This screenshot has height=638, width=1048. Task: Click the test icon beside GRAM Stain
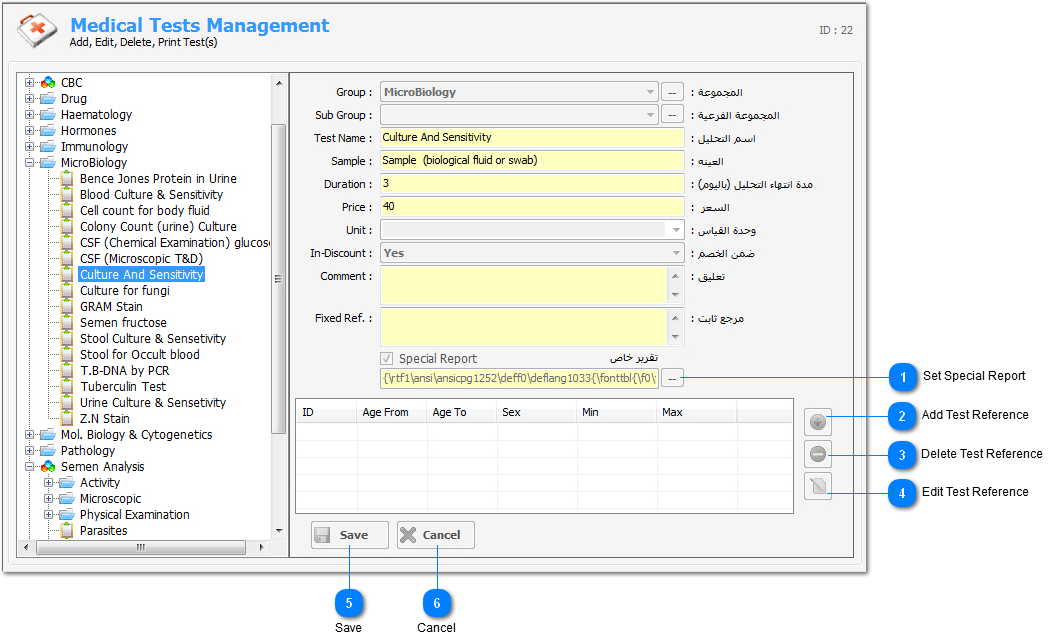coord(67,307)
